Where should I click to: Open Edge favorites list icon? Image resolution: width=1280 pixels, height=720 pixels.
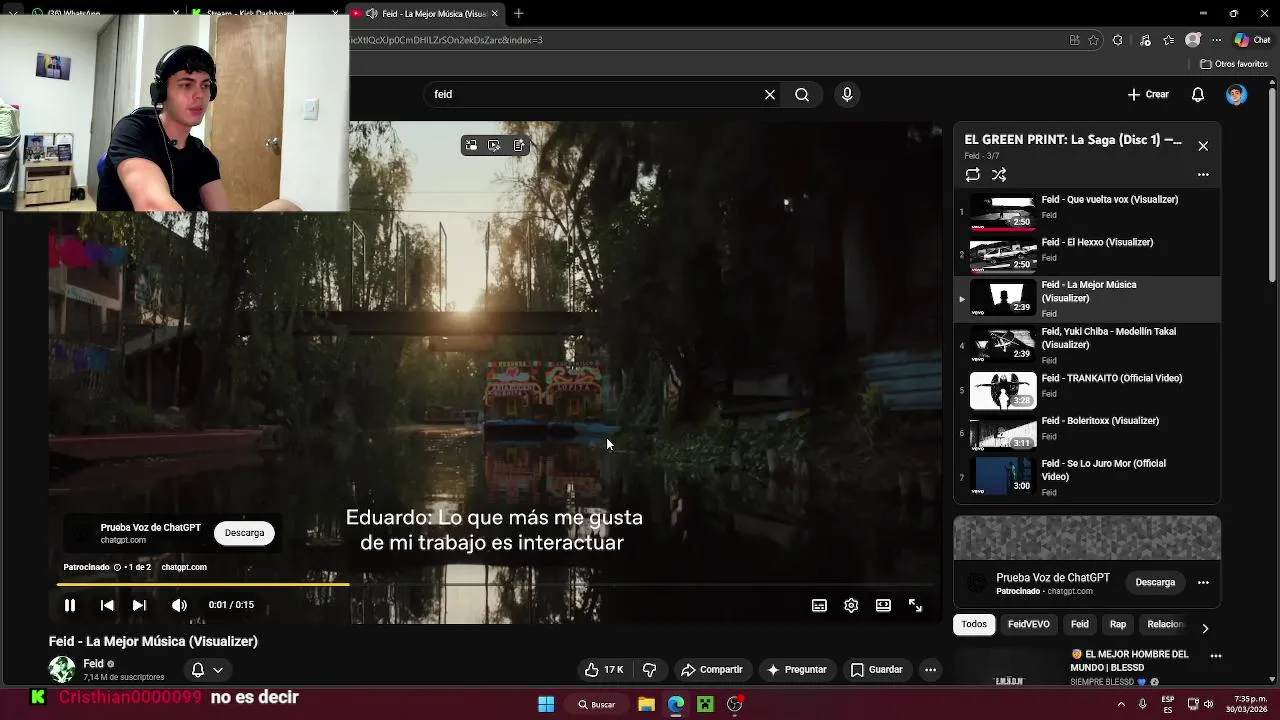1168,40
